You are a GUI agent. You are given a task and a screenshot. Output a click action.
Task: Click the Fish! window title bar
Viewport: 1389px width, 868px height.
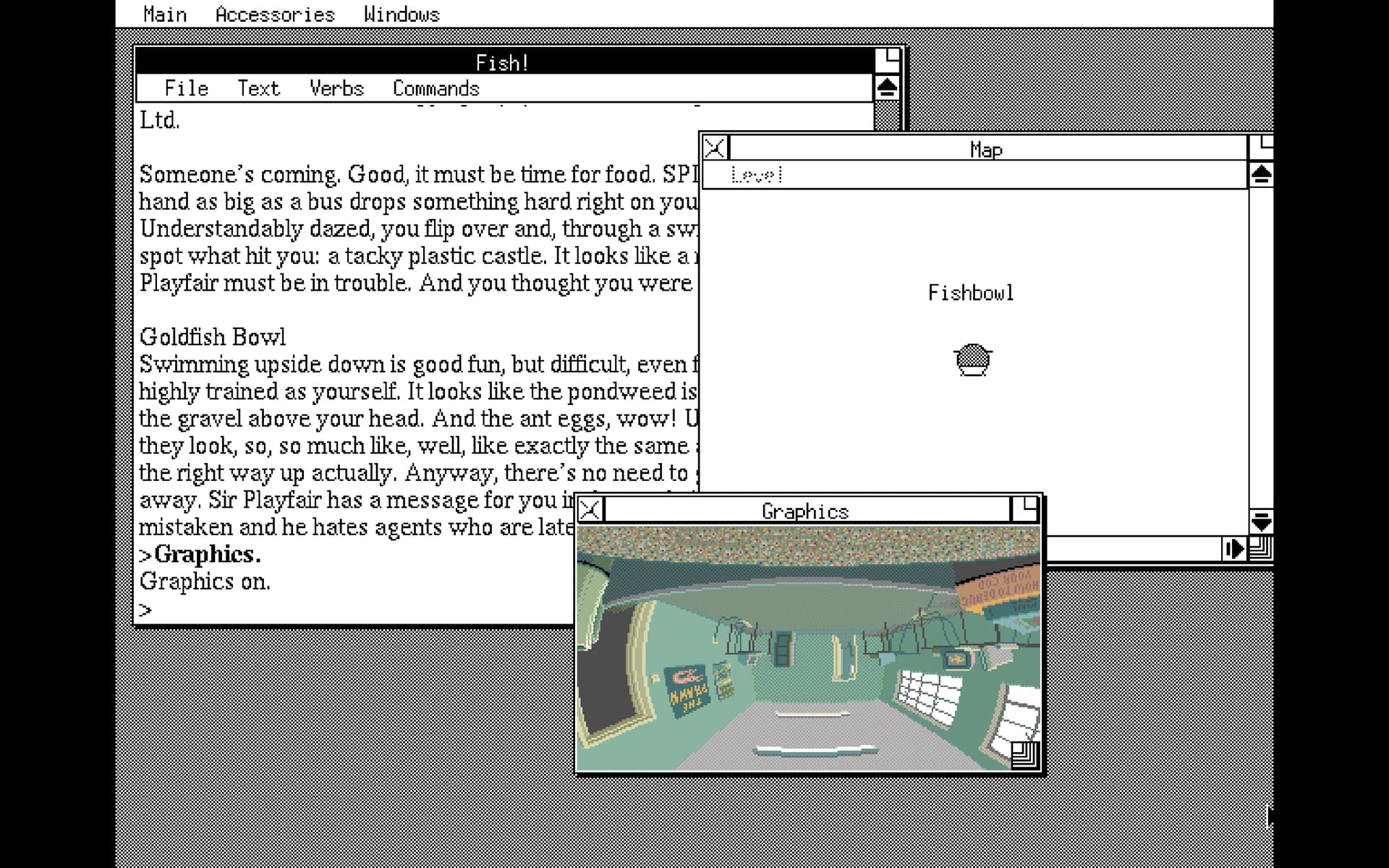(504, 62)
